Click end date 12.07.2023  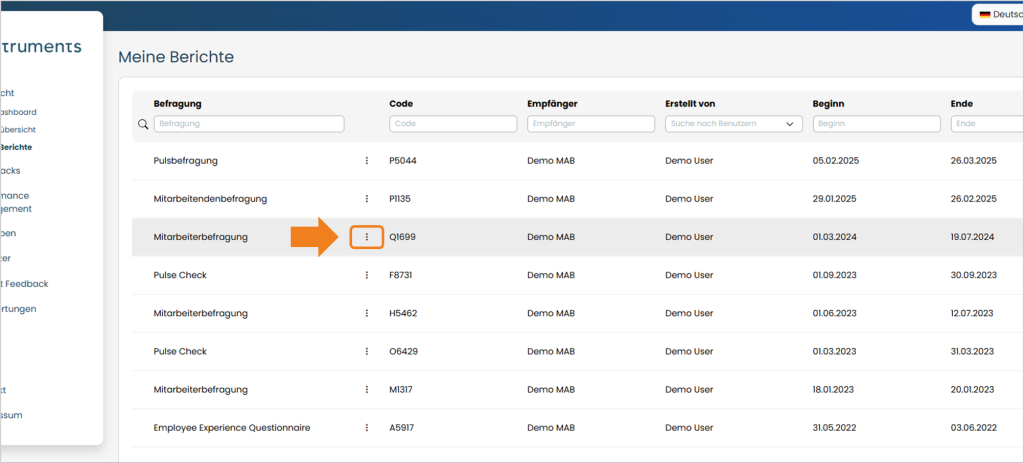[972, 313]
